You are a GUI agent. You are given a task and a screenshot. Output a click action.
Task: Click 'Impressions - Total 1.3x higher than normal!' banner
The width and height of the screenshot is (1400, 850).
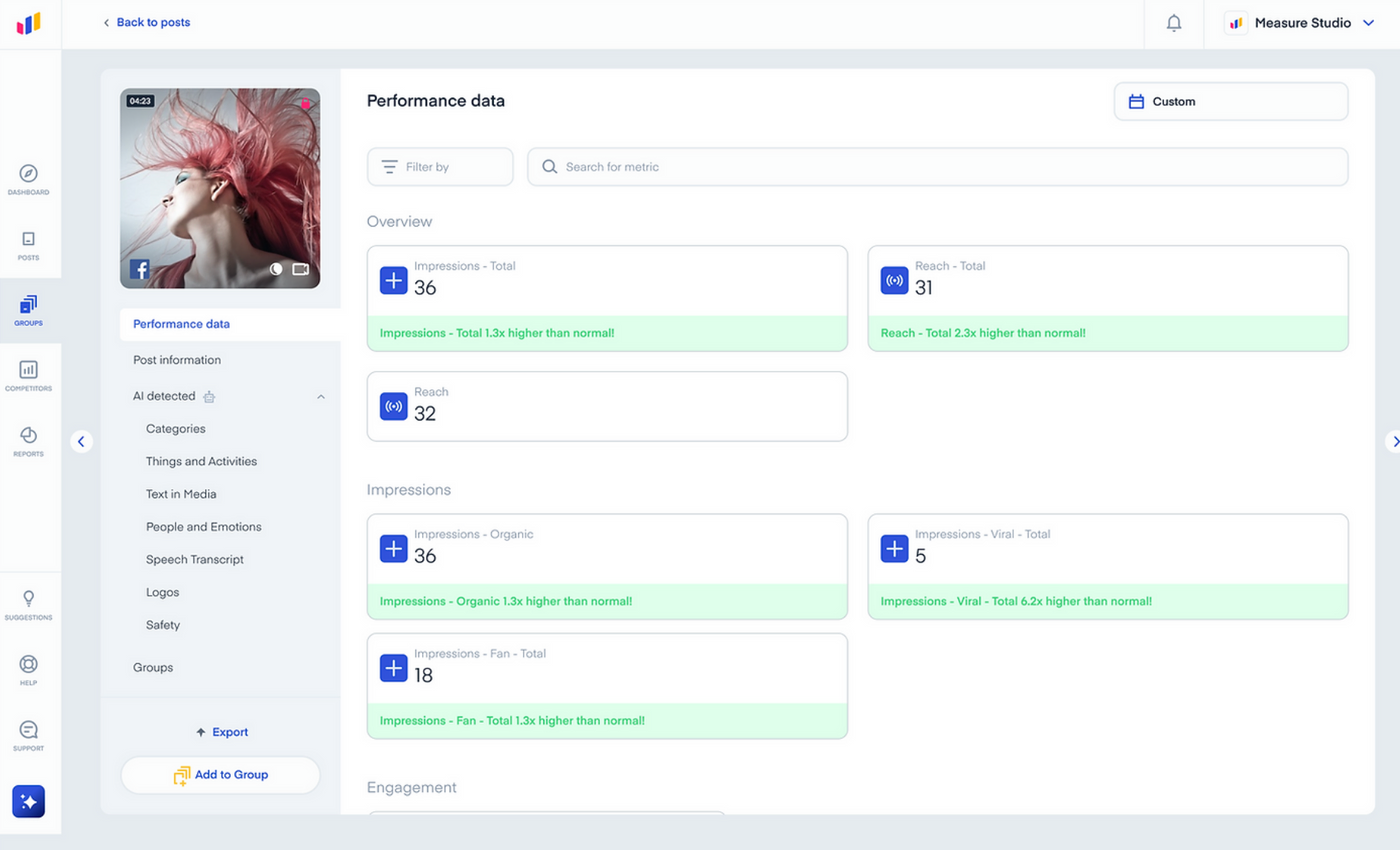point(607,333)
